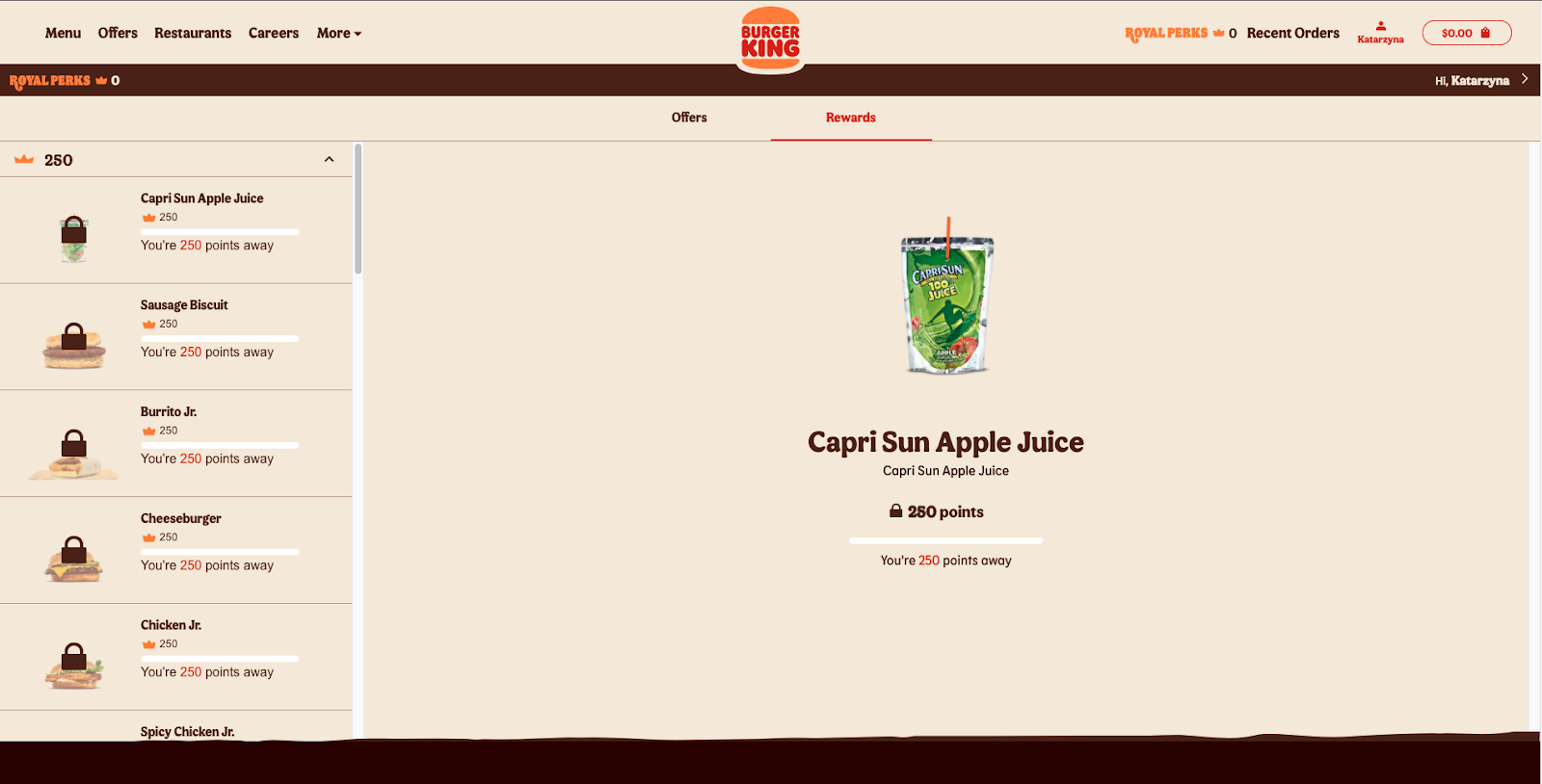Click detail pane "You're 250 points away" text
1542x784 pixels.
[945, 561]
